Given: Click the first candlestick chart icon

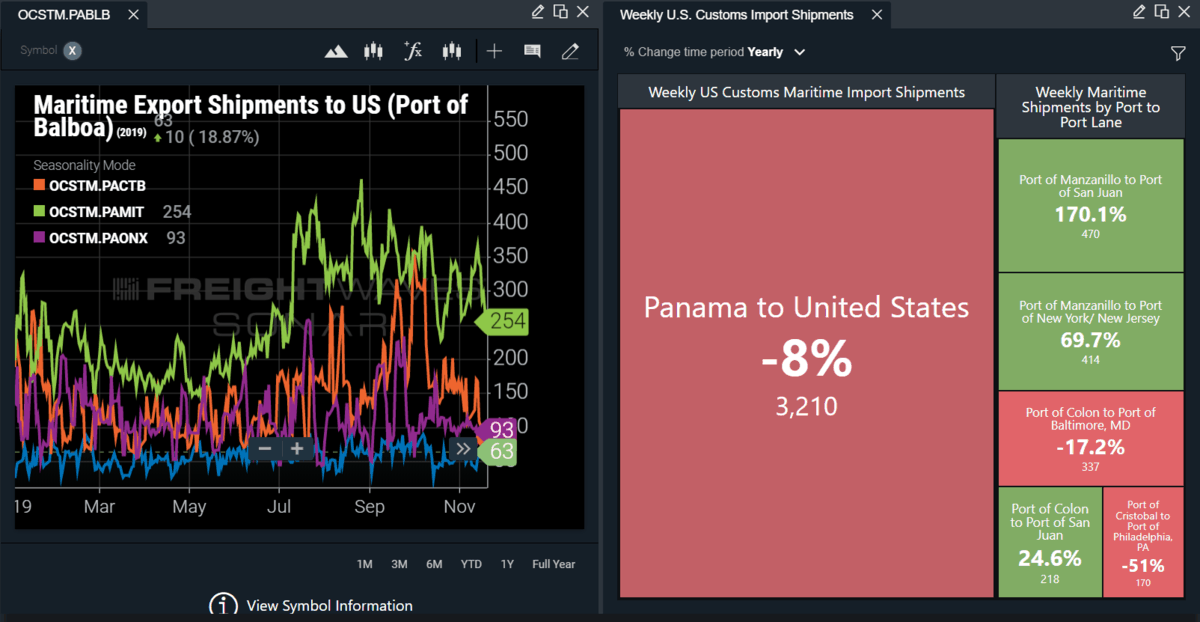Looking at the screenshot, I should coord(374,51).
